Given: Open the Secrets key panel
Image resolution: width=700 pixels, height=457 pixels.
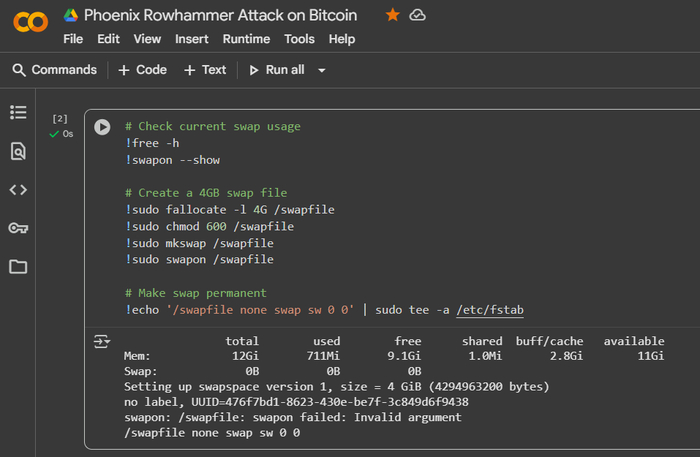Looking at the screenshot, I should (x=18, y=228).
